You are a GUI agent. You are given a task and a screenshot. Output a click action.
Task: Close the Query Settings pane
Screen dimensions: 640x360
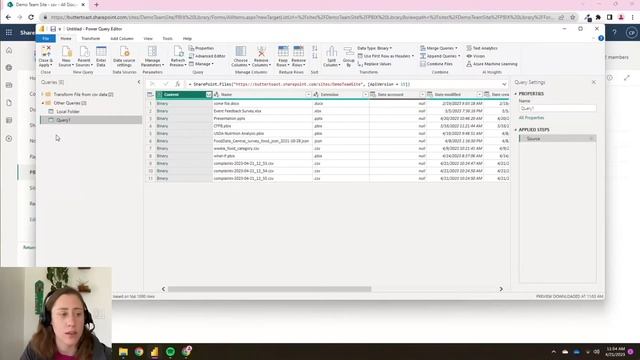(x=593, y=82)
